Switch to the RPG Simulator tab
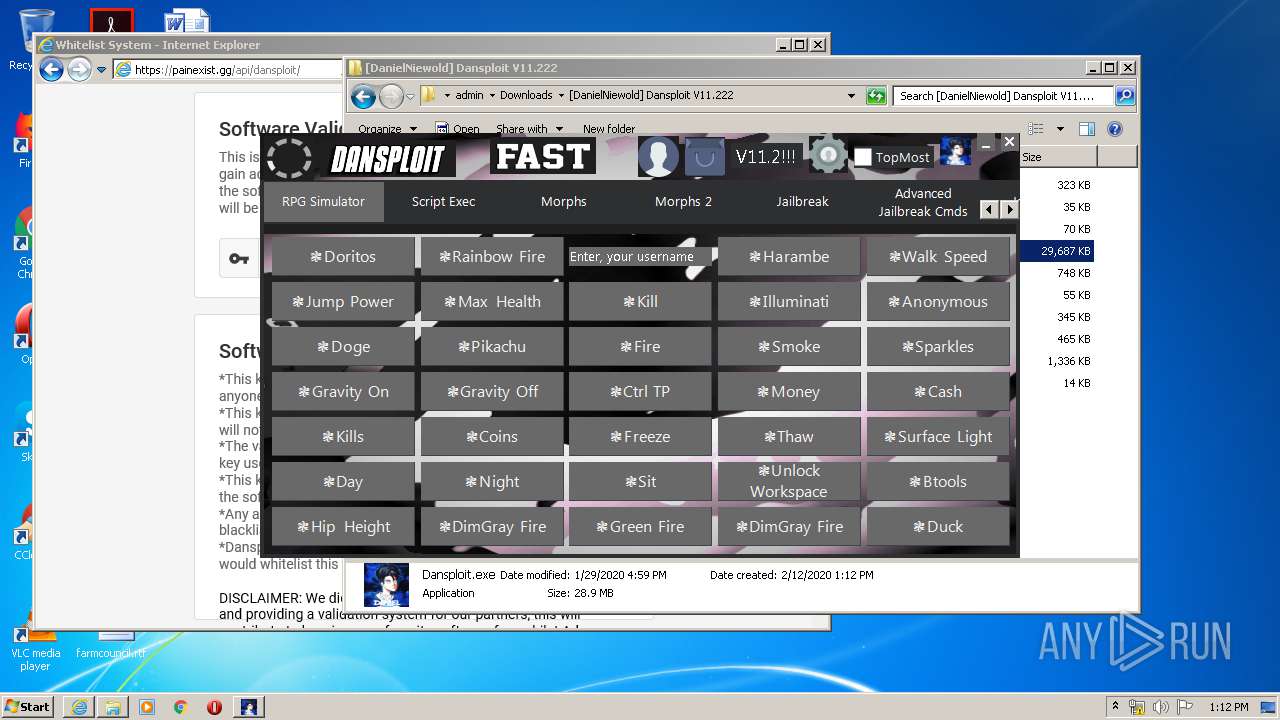 coord(323,201)
